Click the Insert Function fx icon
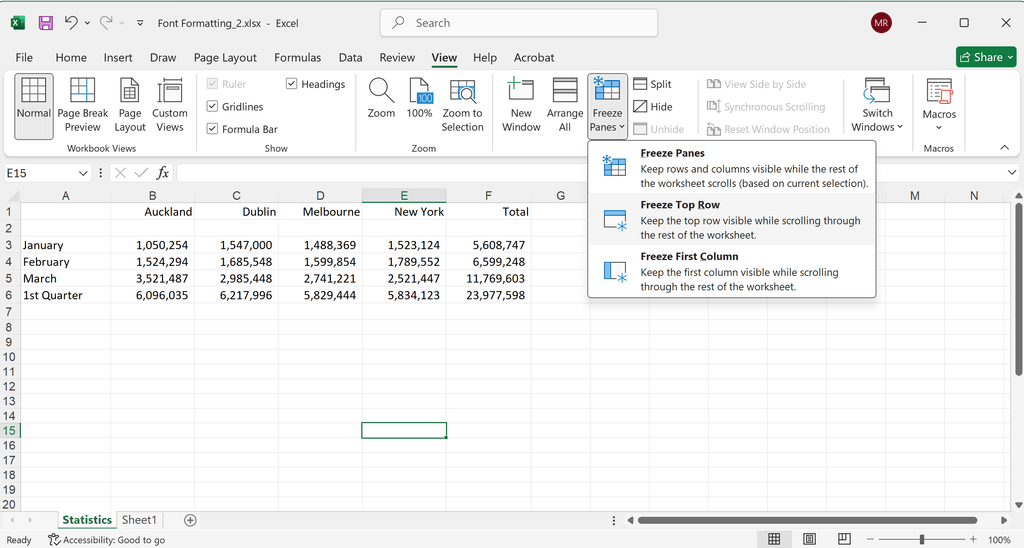 coord(163,173)
